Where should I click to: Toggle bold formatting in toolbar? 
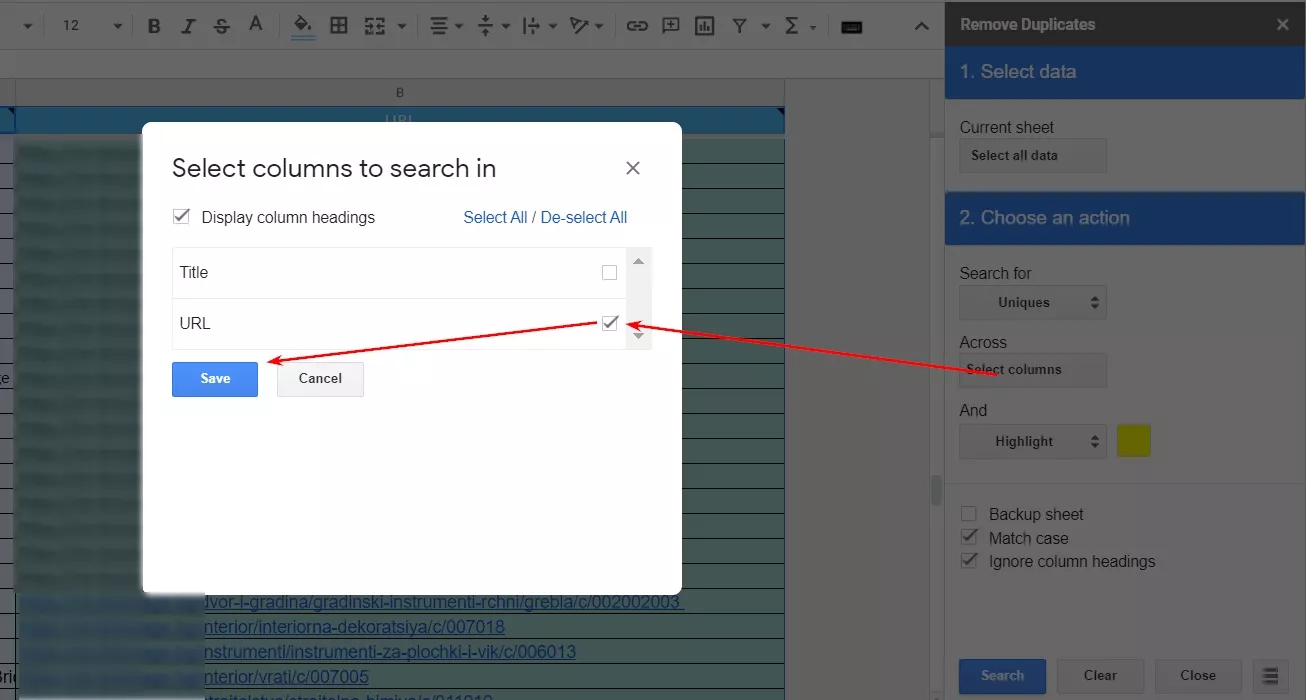[154, 26]
